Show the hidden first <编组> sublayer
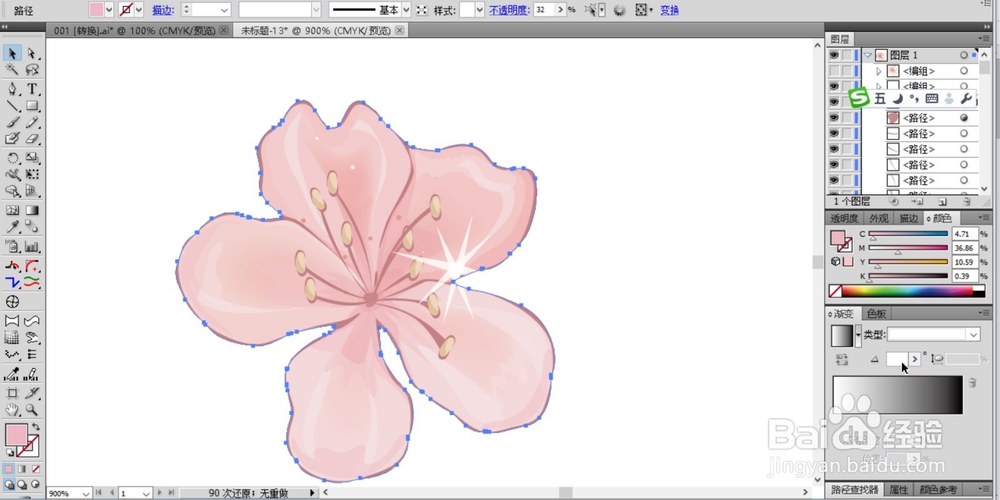 point(834,71)
